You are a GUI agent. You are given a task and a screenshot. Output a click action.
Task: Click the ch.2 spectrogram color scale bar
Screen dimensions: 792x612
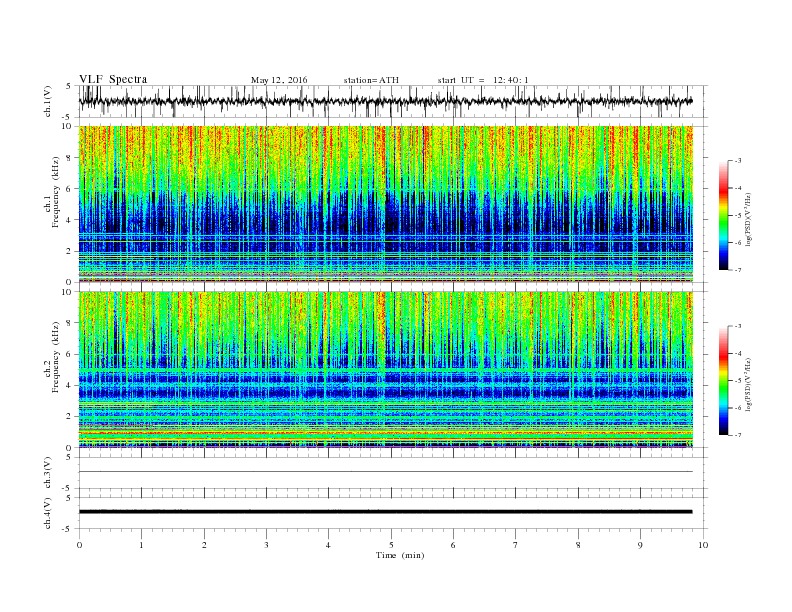pos(723,381)
